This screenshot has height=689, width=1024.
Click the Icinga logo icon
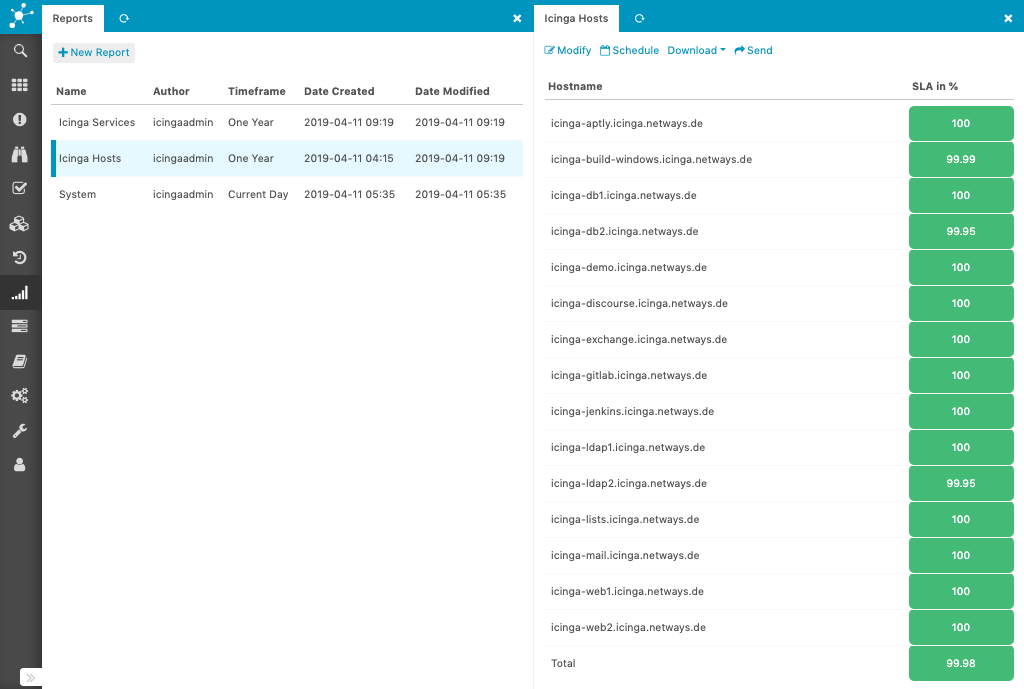tap(20, 15)
